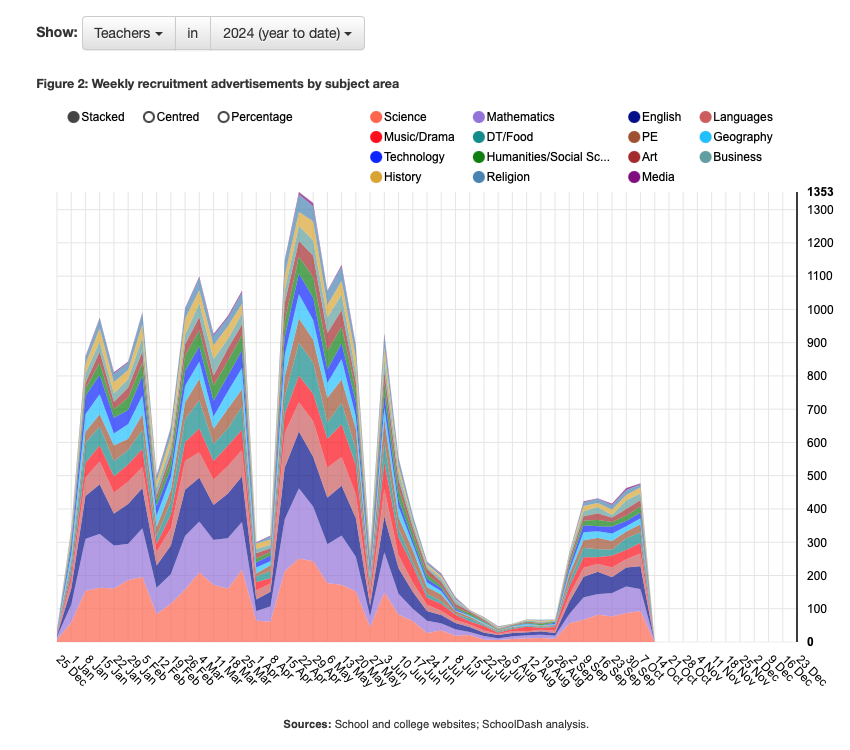Toggle the English series legend dot
The height and width of the screenshot is (750, 850).
(x=634, y=117)
